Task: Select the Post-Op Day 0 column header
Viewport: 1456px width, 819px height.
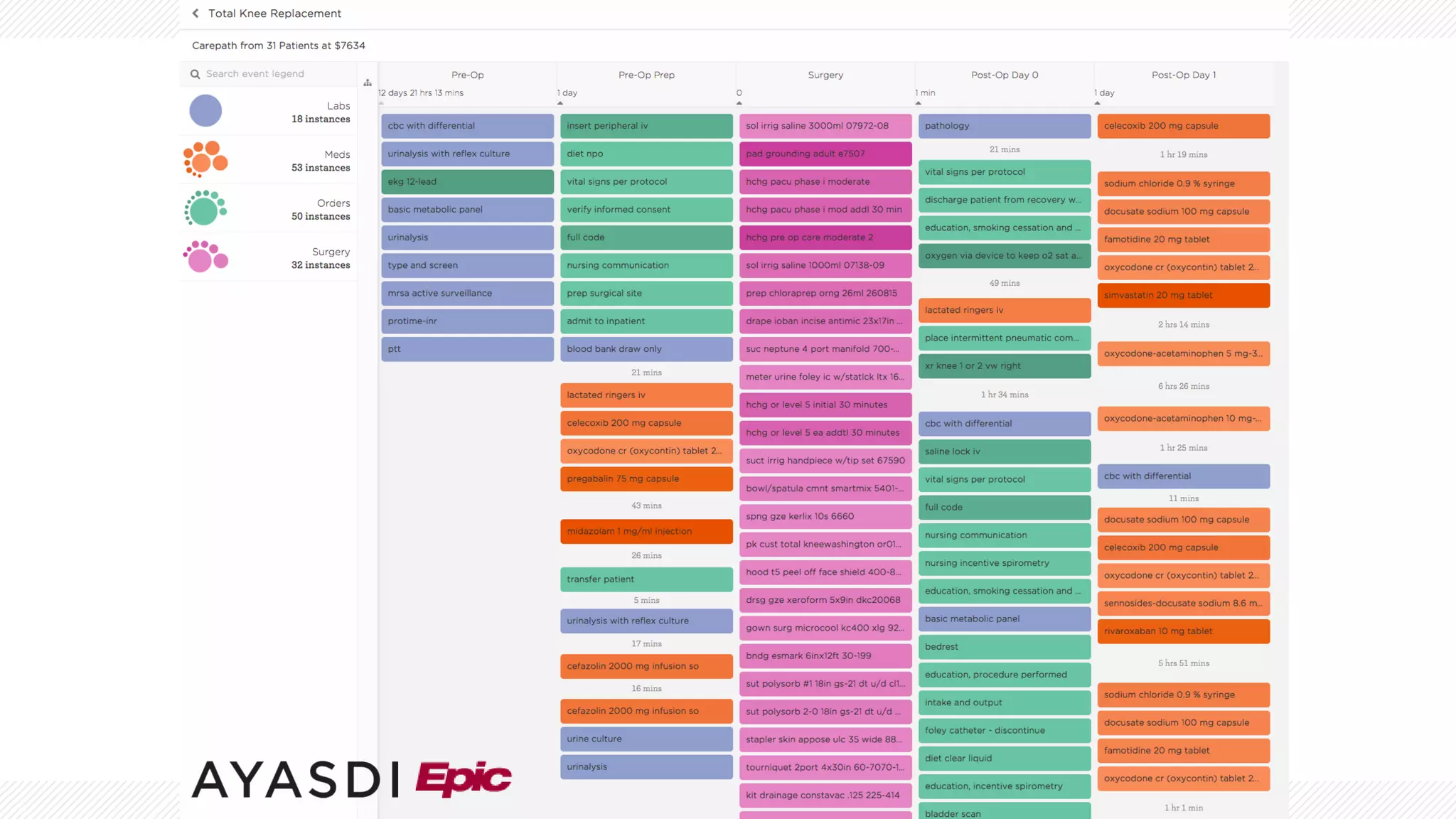Action: click(1004, 75)
